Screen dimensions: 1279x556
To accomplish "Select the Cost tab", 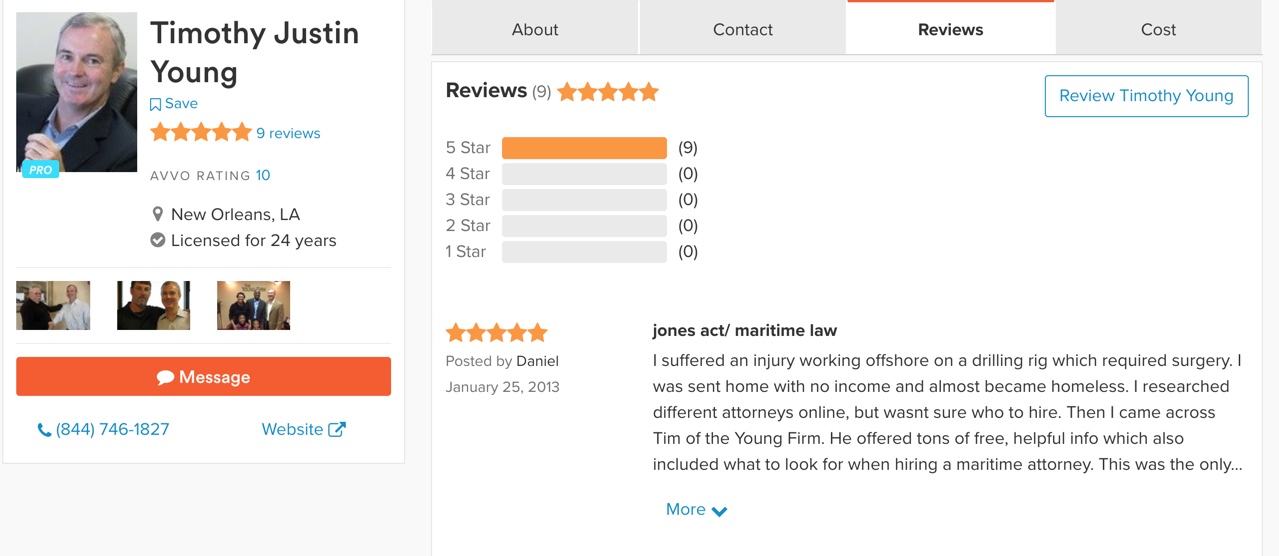I will tap(1158, 29).
